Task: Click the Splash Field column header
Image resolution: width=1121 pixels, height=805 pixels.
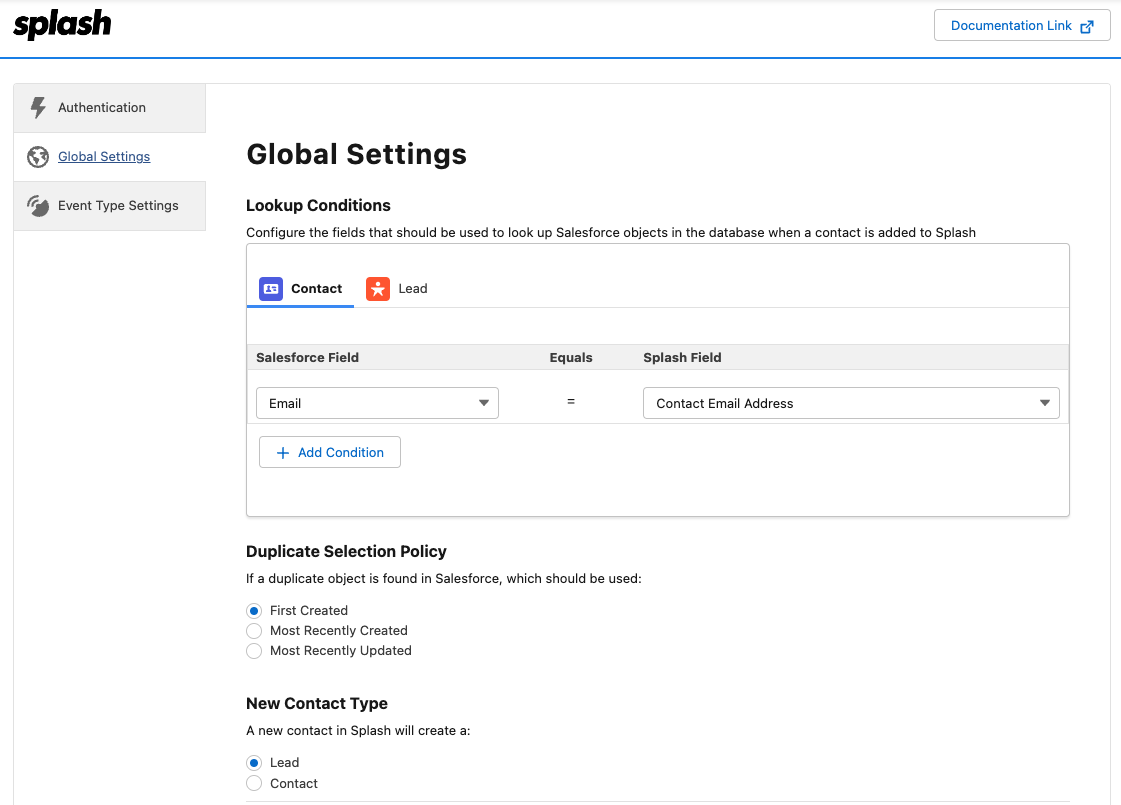Action: click(x=682, y=357)
